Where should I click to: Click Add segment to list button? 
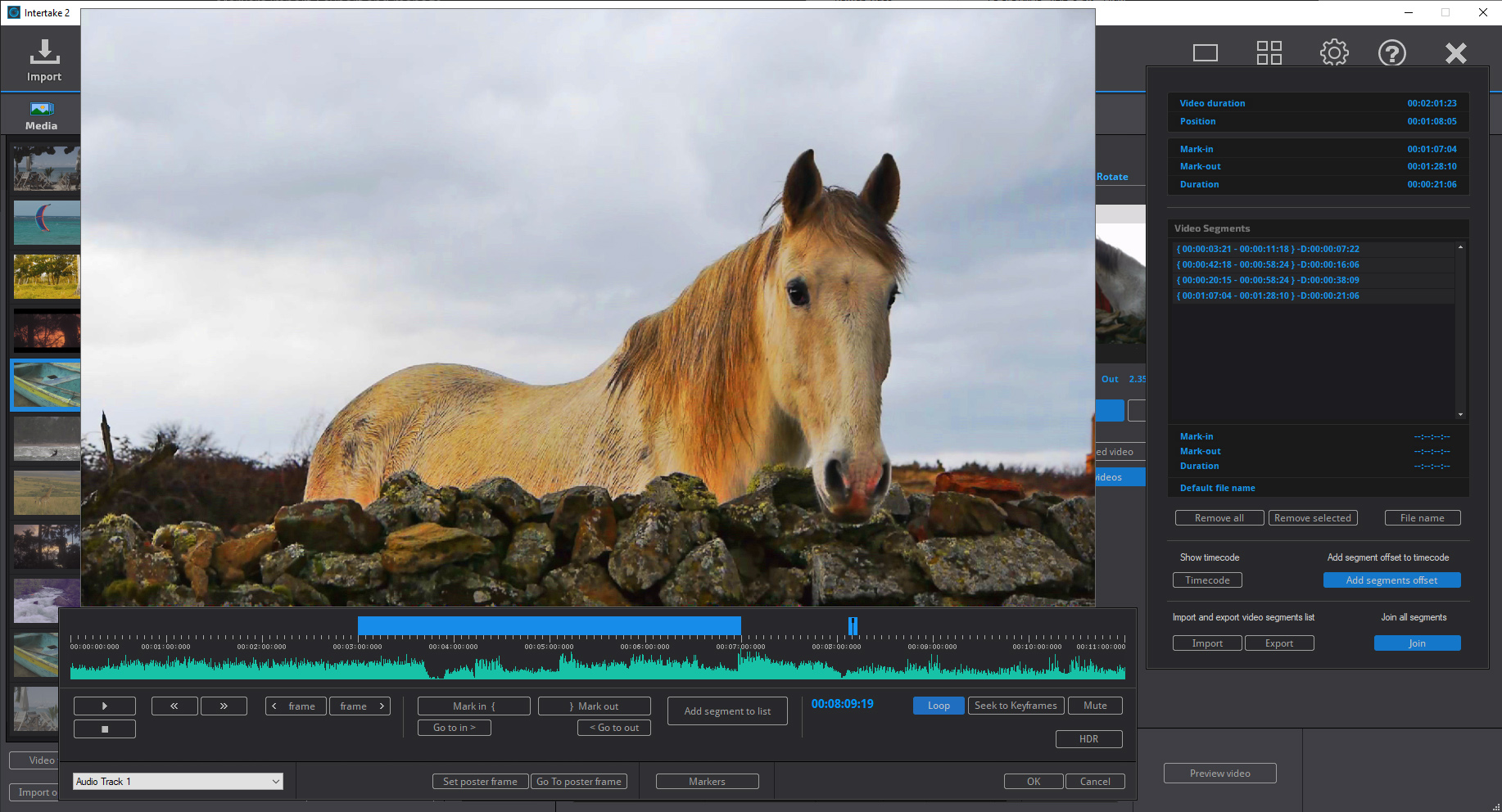(727, 711)
